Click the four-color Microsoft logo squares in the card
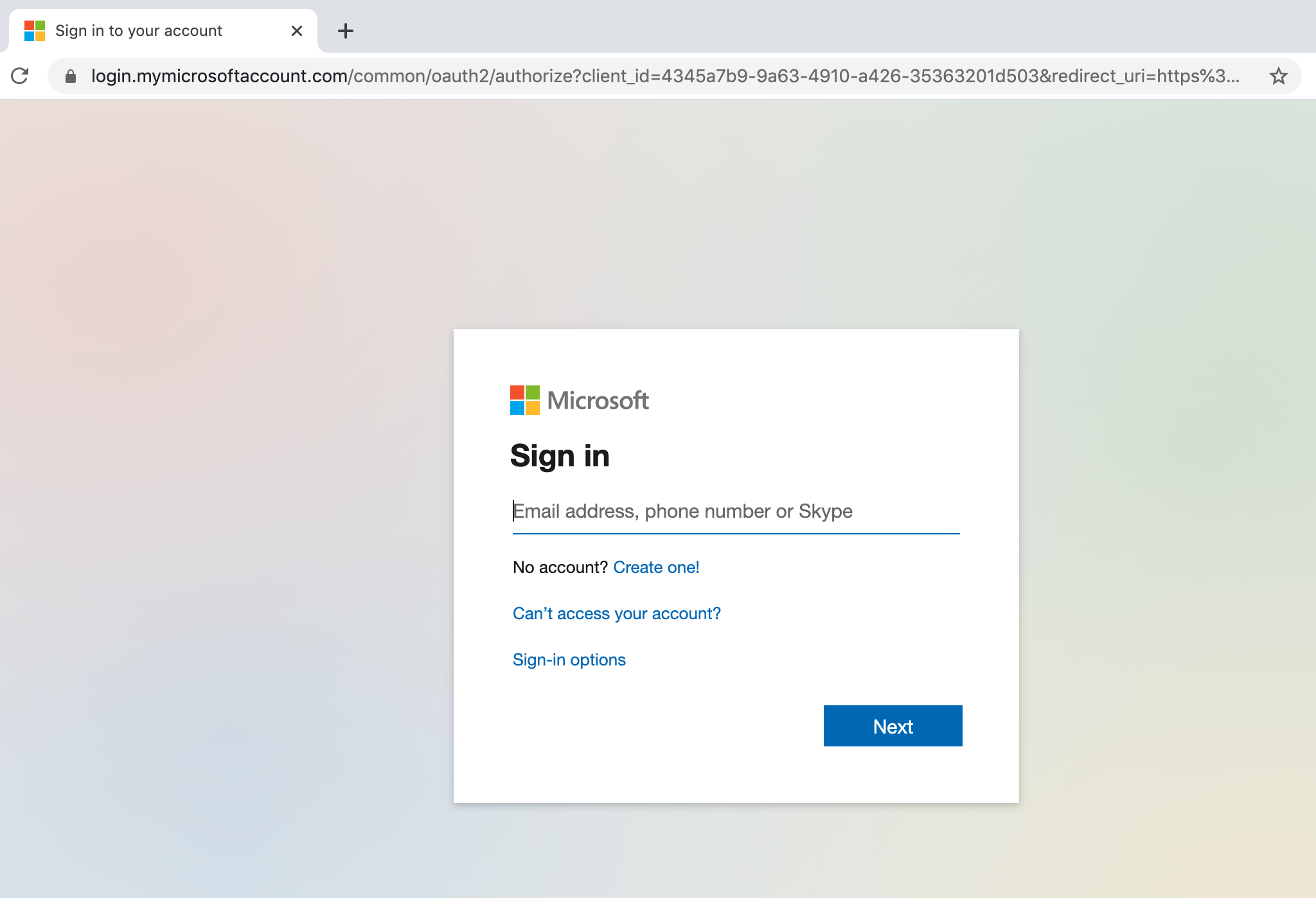This screenshot has height=898, width=1316. (x=525, y=400)
